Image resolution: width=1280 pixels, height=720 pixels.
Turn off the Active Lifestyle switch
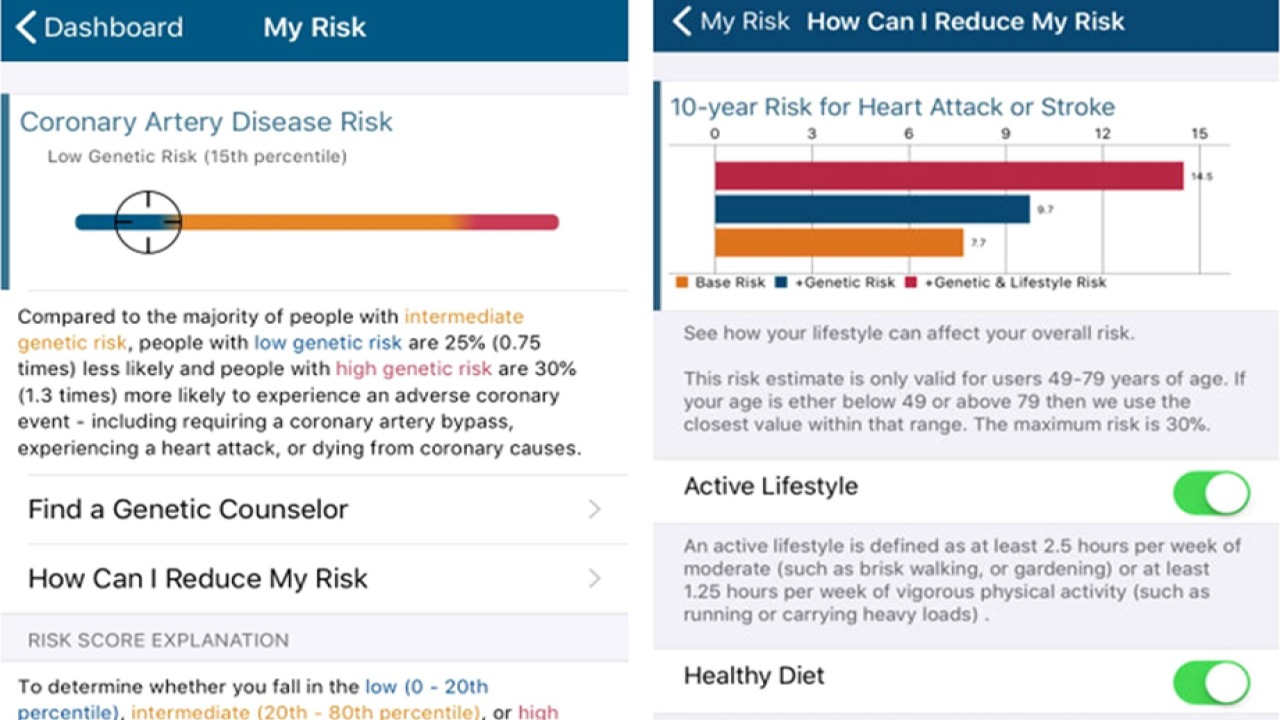coord(1211,493)
